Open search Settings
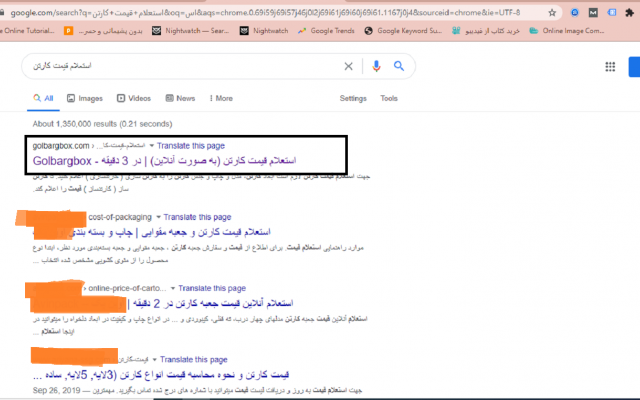640x400 pixels. [353, 98]
